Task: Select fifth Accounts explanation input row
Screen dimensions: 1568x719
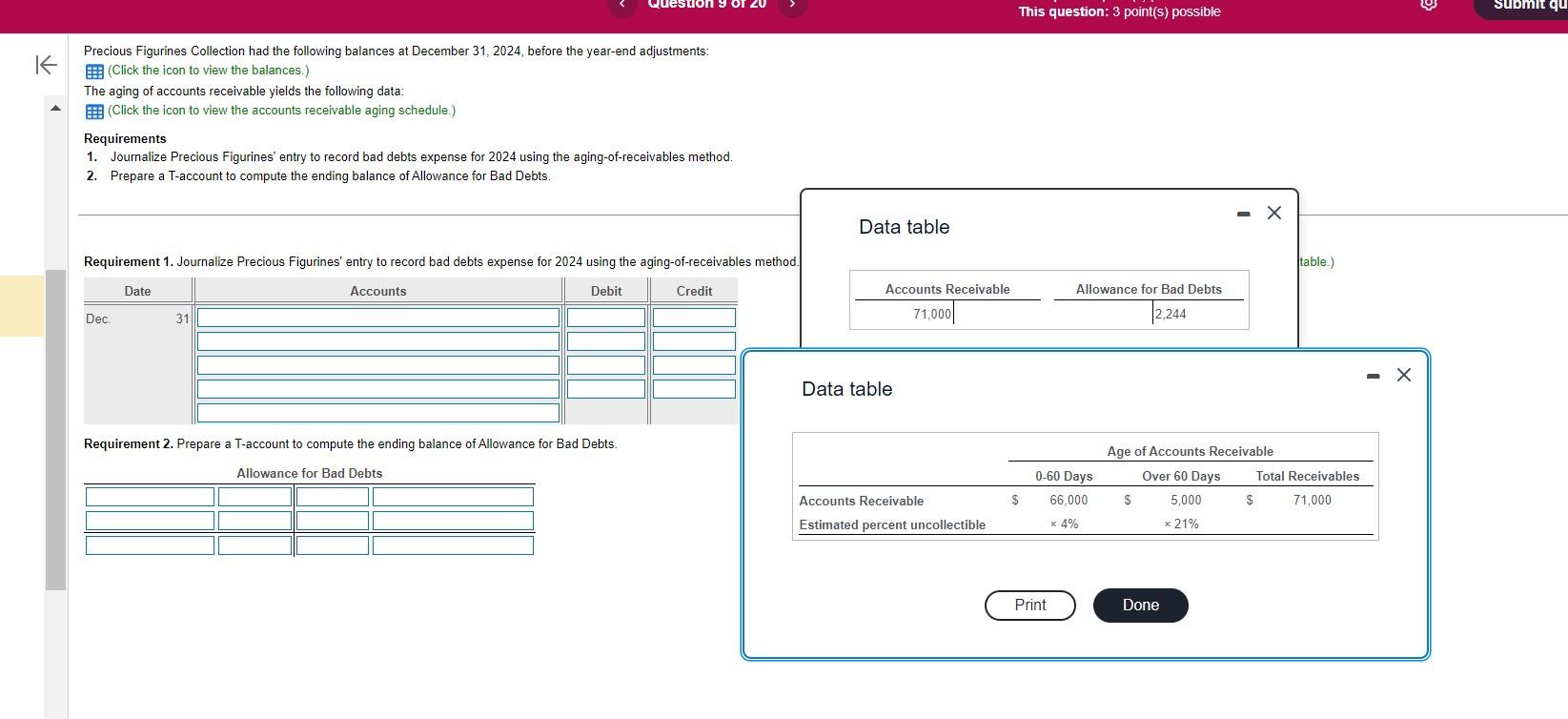Action: [378, 413]
